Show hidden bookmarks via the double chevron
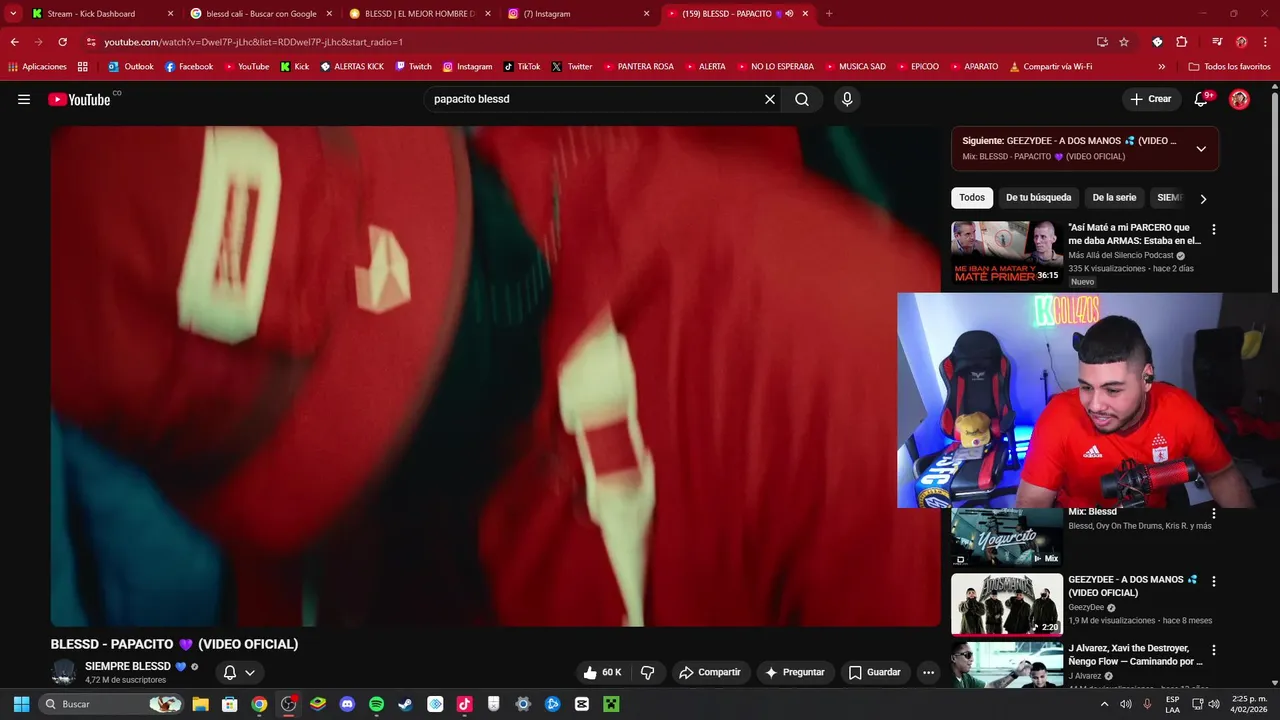The image size is (1280, 720). click(x=1161, y=66)
